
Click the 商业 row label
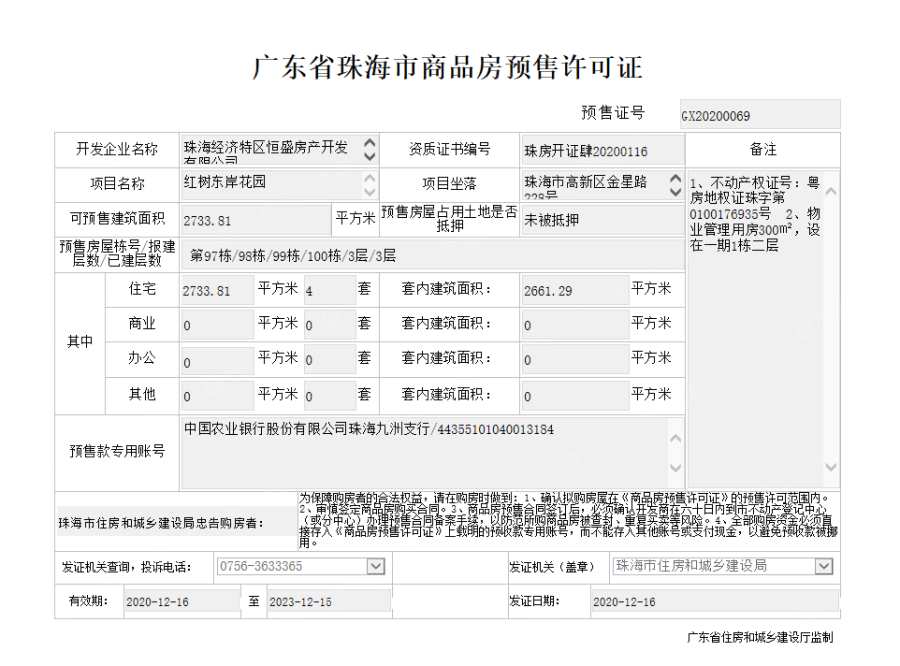142,324
